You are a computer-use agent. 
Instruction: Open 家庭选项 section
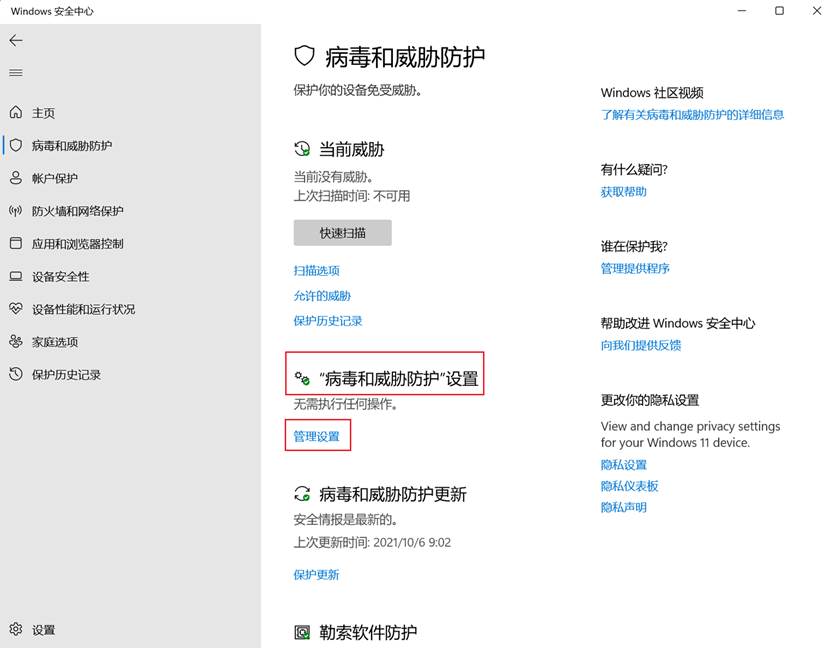pos(55,342)
